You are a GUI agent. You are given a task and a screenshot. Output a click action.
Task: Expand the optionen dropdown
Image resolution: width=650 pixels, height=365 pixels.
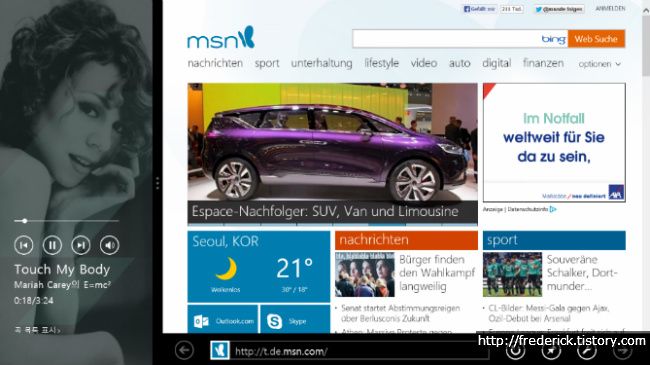click(599, 64)
